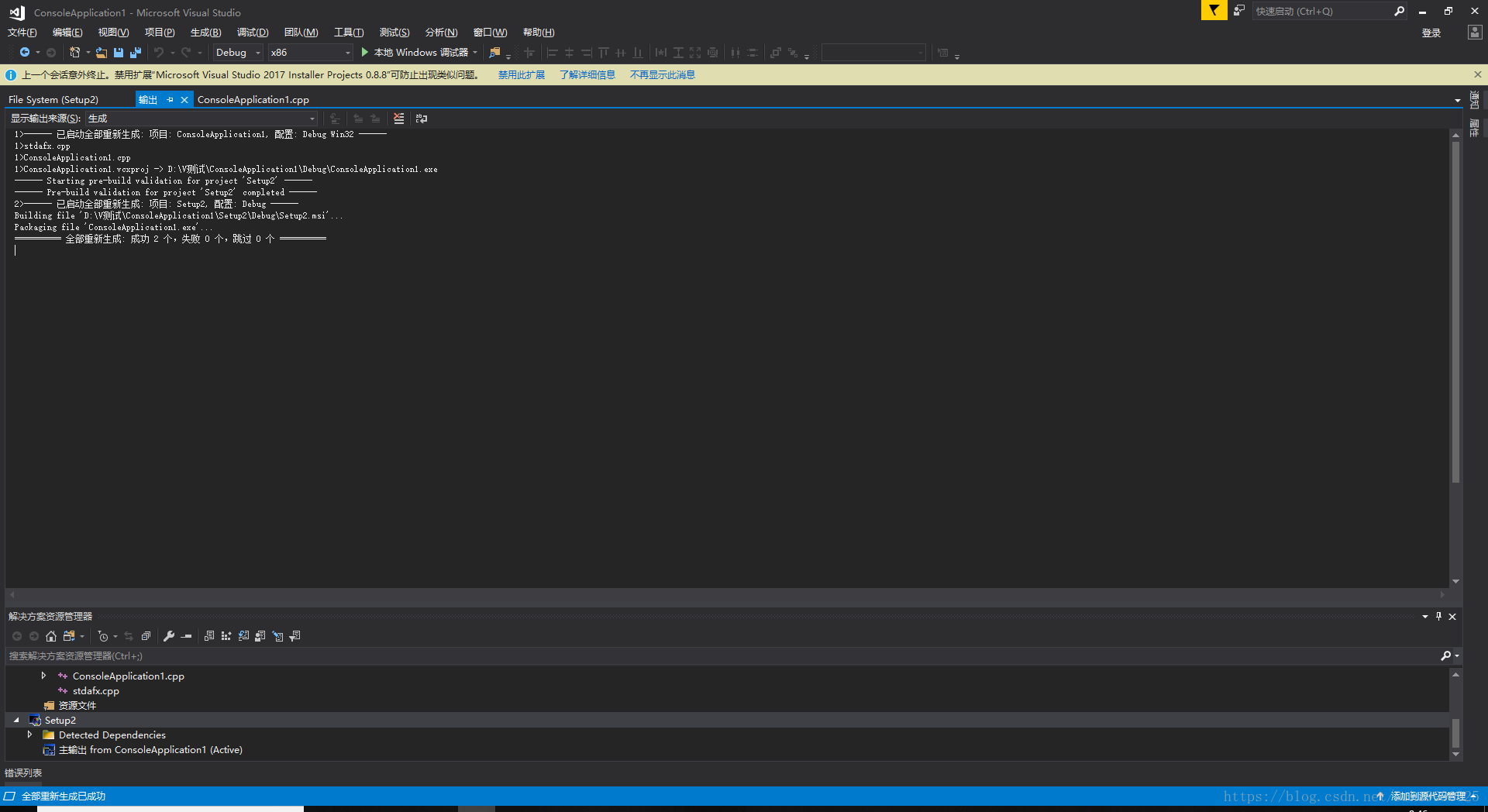Viewport: 1488px width, 812px height.
Task: Clear all output with the red-X icon
Action: click(x=398, y=119)
